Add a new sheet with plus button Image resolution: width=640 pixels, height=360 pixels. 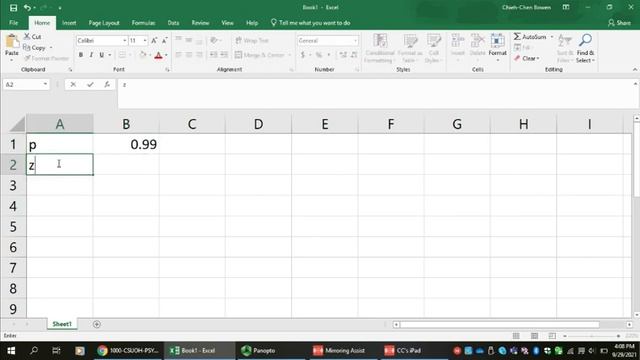tap(97, 324)
